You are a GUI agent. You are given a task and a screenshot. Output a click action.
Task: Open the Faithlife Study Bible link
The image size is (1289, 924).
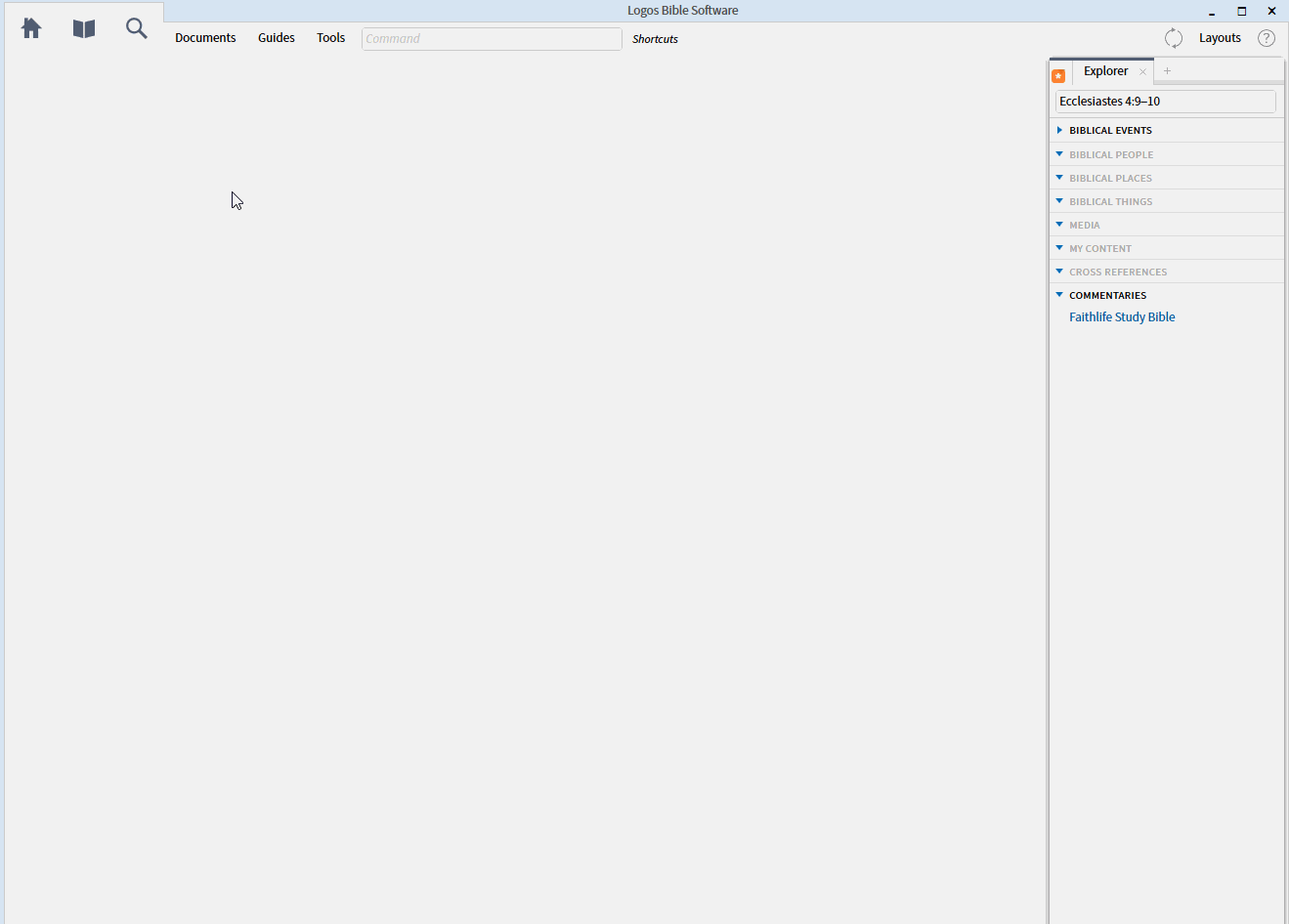click(1122, 317)
